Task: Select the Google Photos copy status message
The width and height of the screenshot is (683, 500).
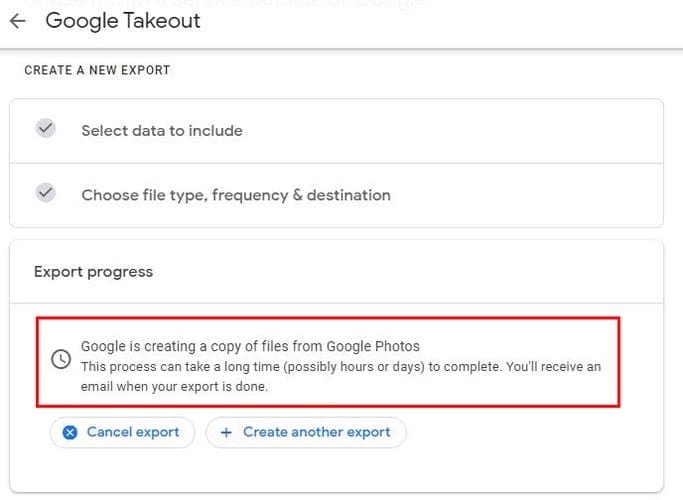Action: click(x=250, y=346)
